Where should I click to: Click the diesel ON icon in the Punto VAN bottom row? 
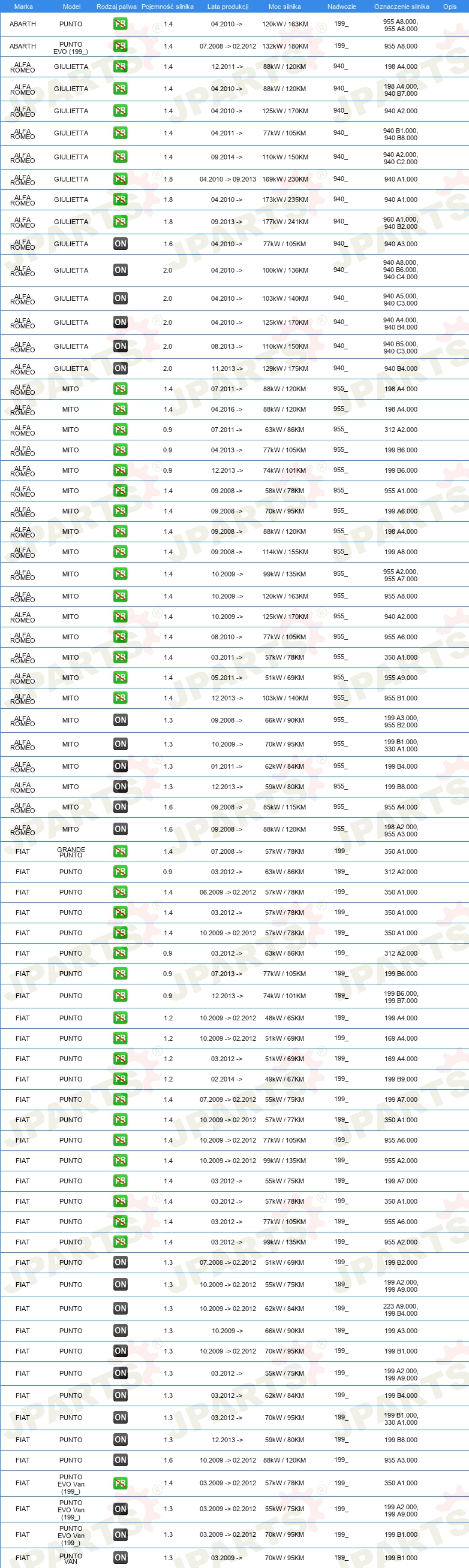pyautogui.click(x=120, y=1558)
